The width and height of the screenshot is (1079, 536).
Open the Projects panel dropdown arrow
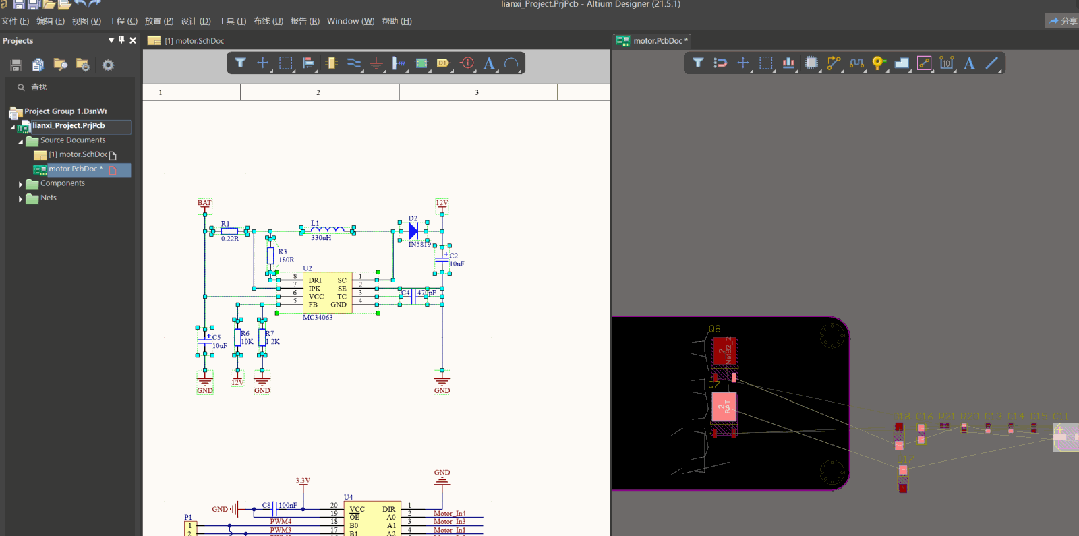111,40
